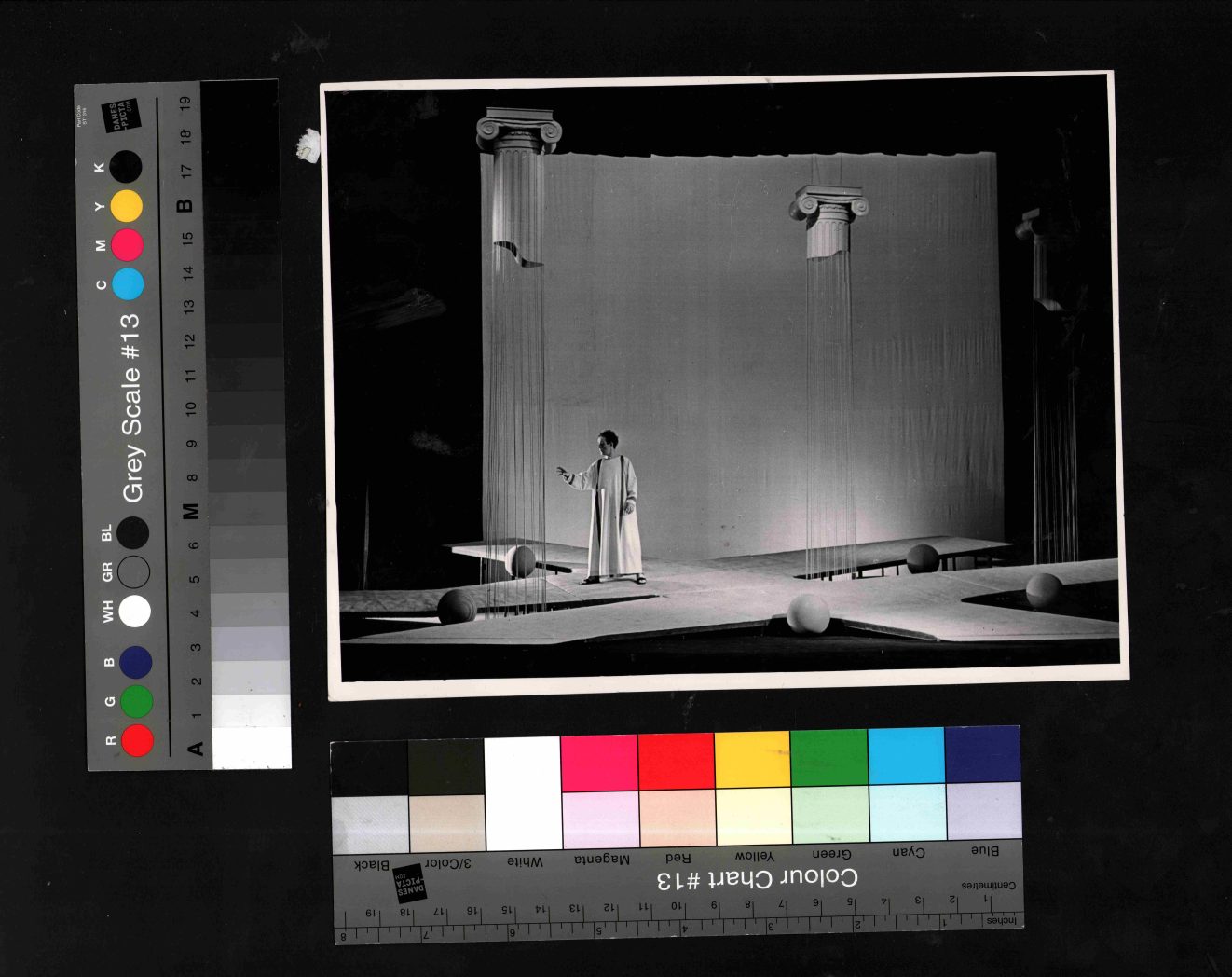Select the white patch at grey scale step A
The image size is (1232, 977).
[252, 748]
